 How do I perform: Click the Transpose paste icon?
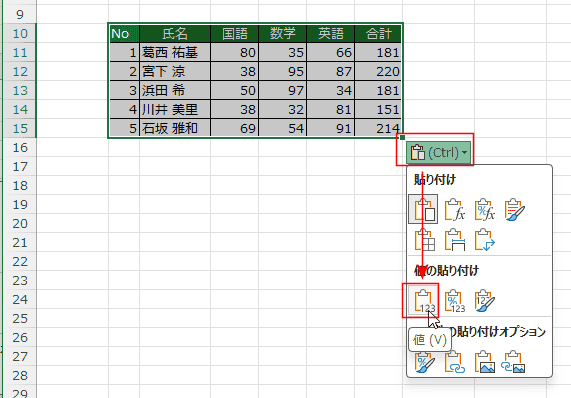pyautogui.click(x=484, y=240)
